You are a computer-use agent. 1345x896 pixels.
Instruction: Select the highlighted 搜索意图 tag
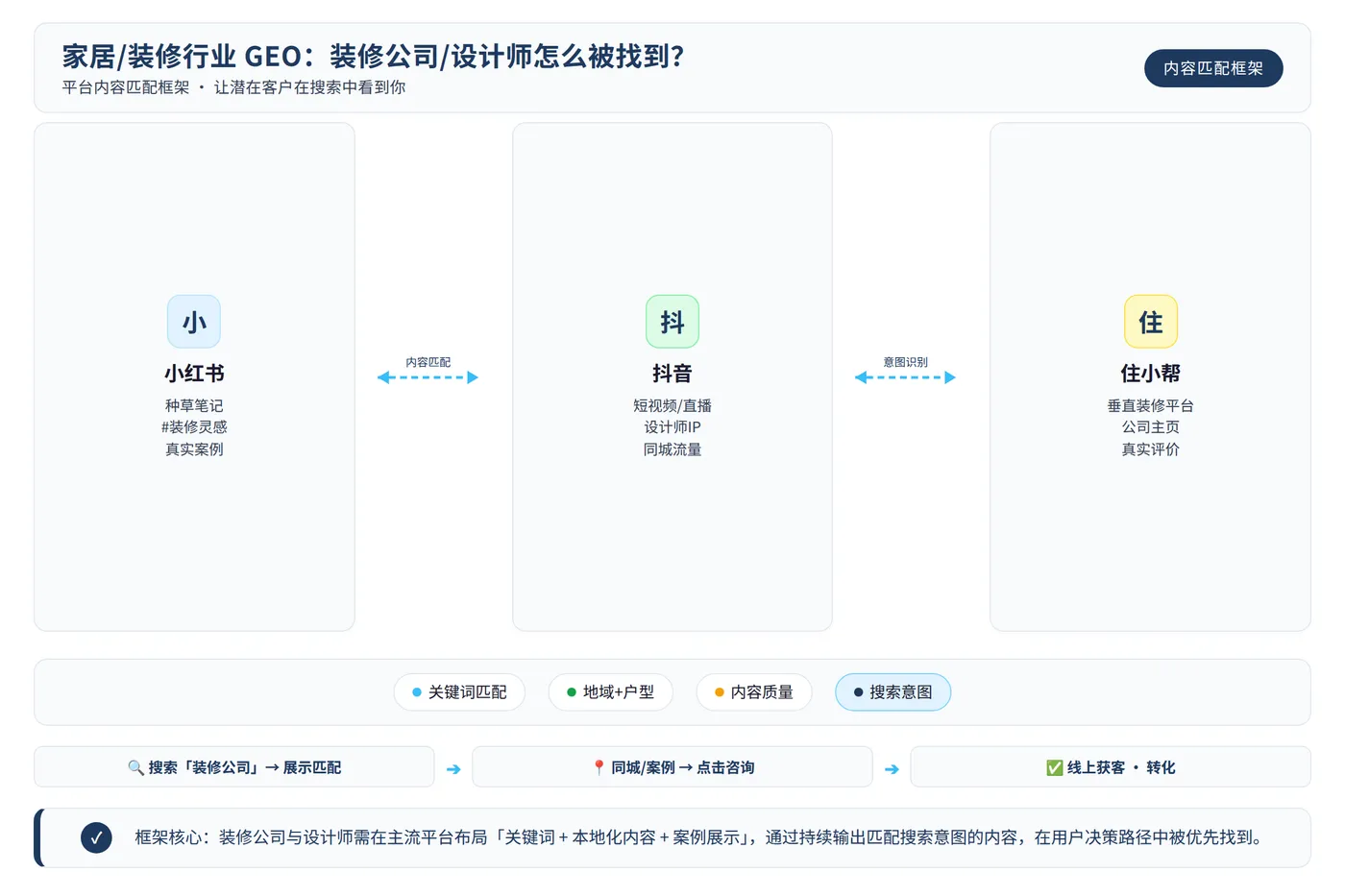893,692
